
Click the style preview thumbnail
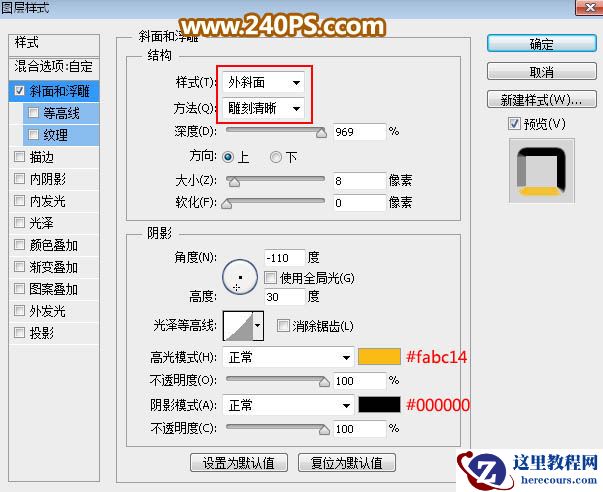[542, 171]
